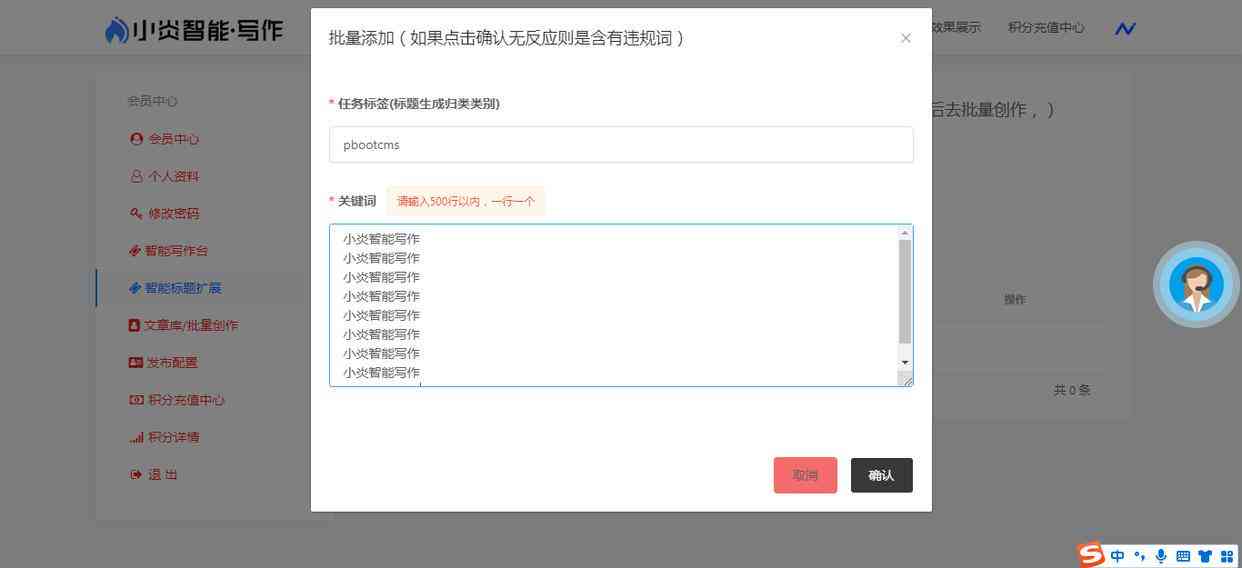Click the 小炎智能写作 flame logo
The height and width of the screenshot is (568, 1242).
tap(116, 30)
